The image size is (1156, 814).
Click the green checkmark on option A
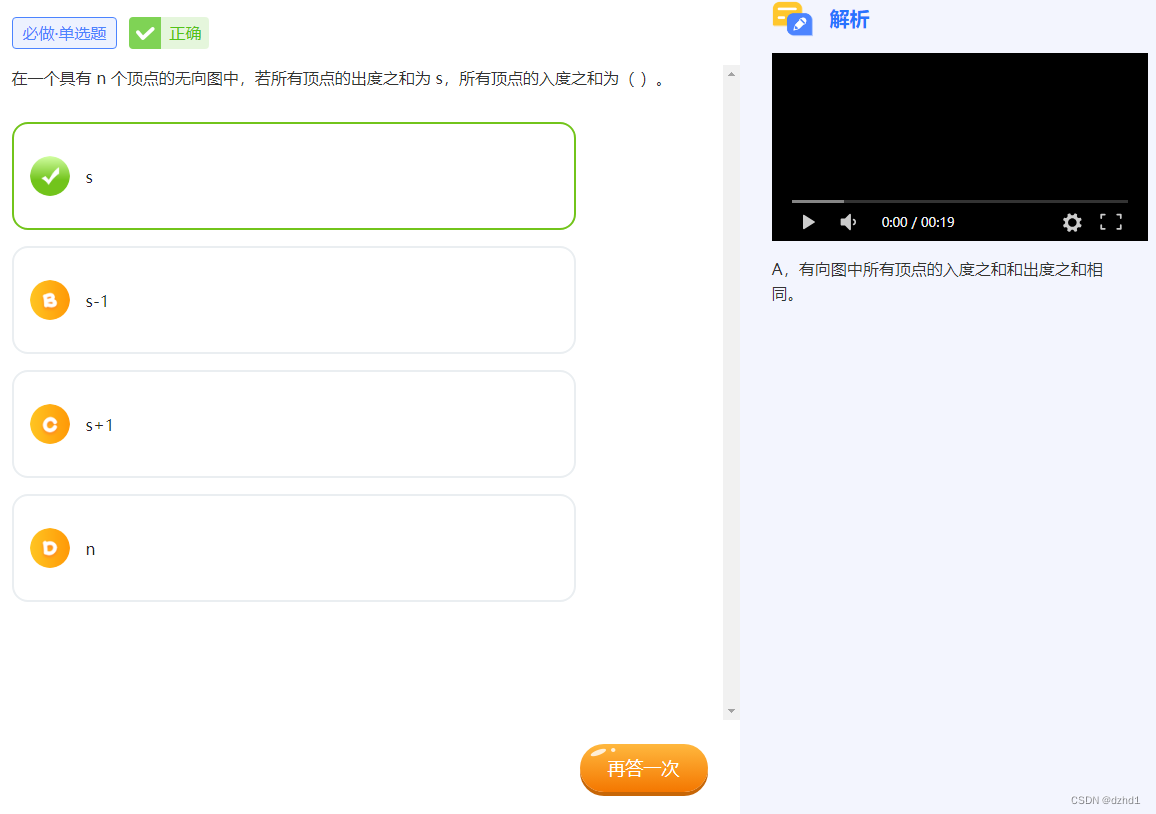click(50, 176)
